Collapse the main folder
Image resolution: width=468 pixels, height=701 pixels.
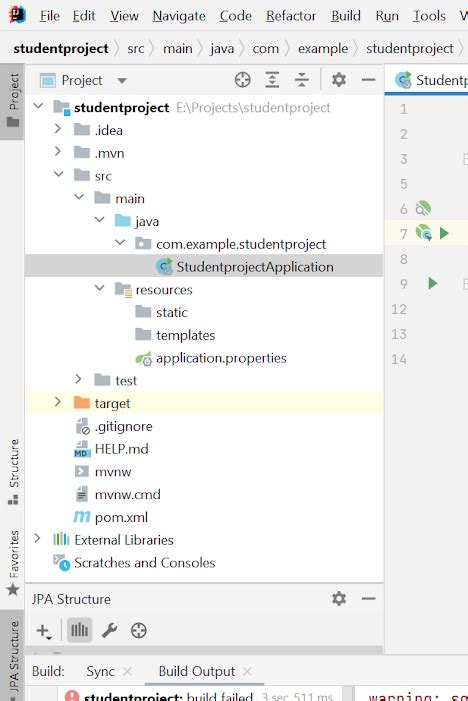coord(79,197)
